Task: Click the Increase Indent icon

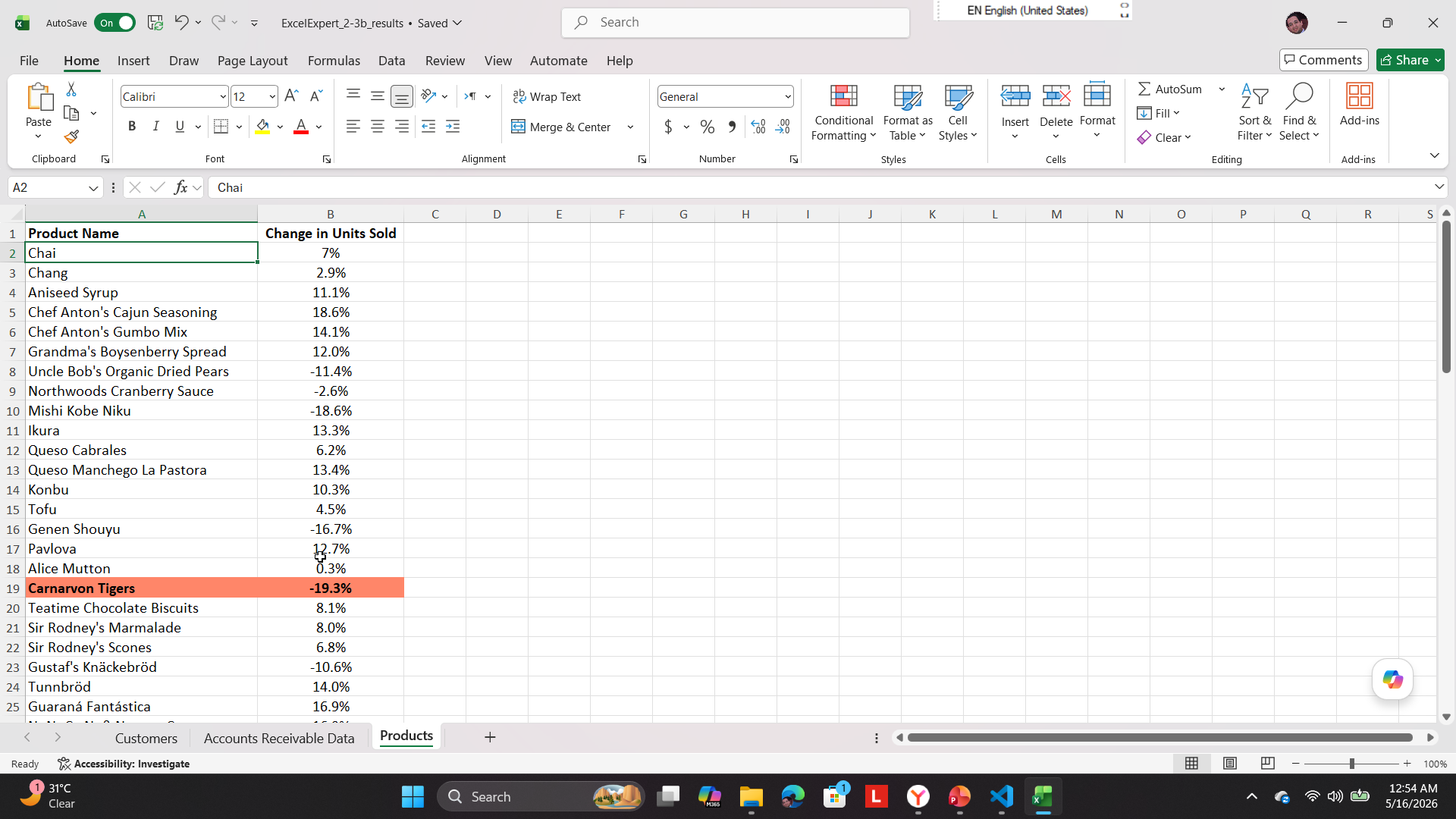Action: [x=453, y=127]
